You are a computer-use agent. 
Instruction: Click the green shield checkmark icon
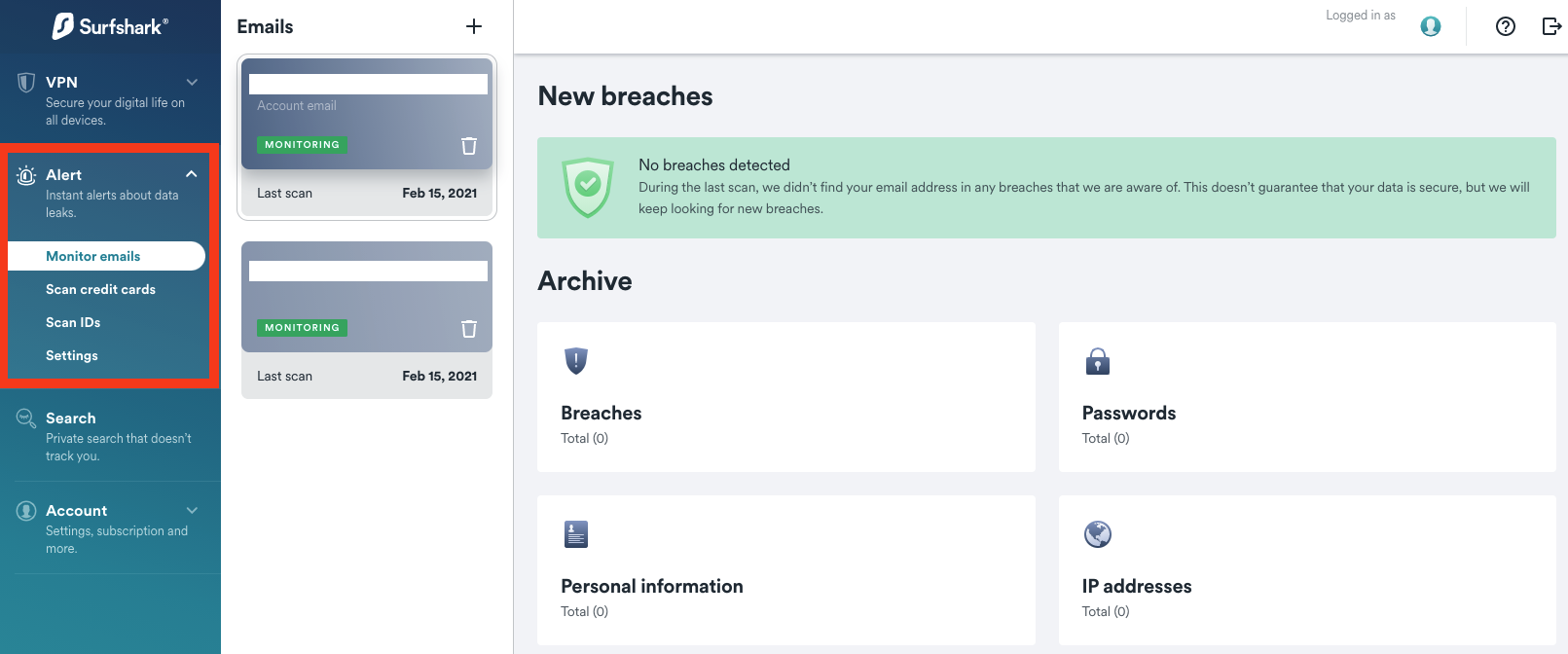[588, 187]
